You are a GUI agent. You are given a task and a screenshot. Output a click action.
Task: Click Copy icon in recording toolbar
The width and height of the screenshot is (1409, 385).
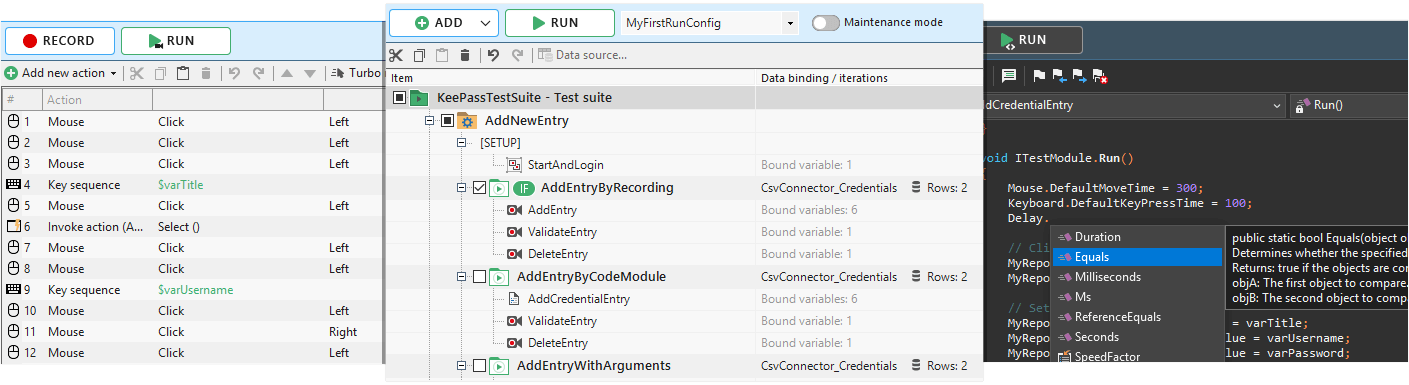point(160,73)
